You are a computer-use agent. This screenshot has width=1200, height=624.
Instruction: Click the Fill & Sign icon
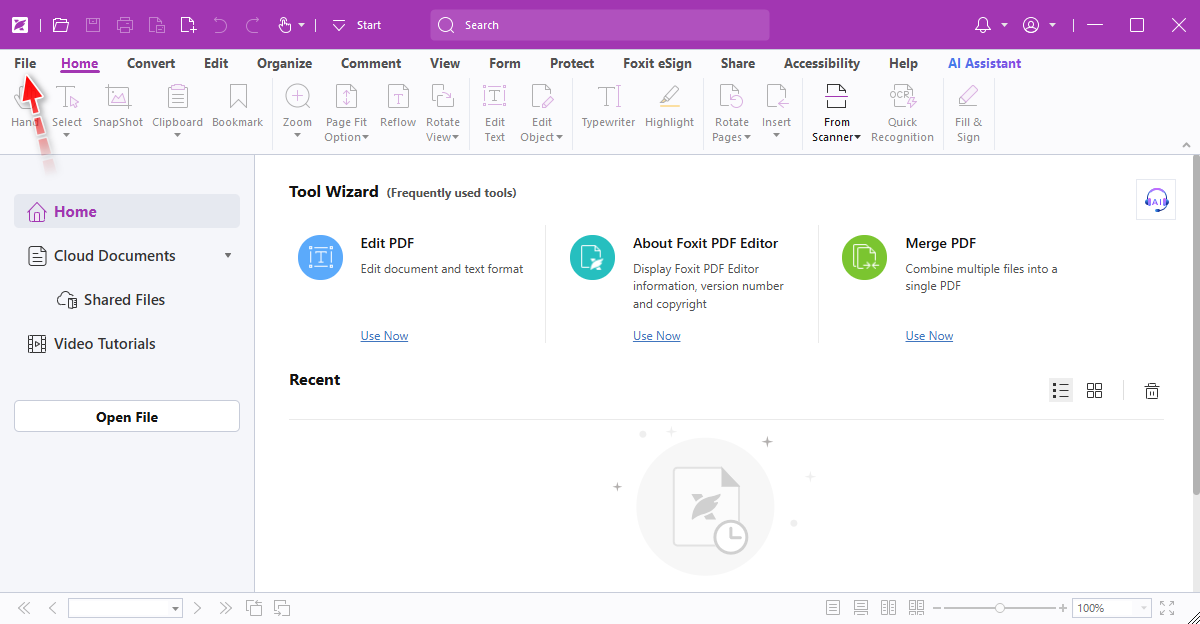[968, 98]
